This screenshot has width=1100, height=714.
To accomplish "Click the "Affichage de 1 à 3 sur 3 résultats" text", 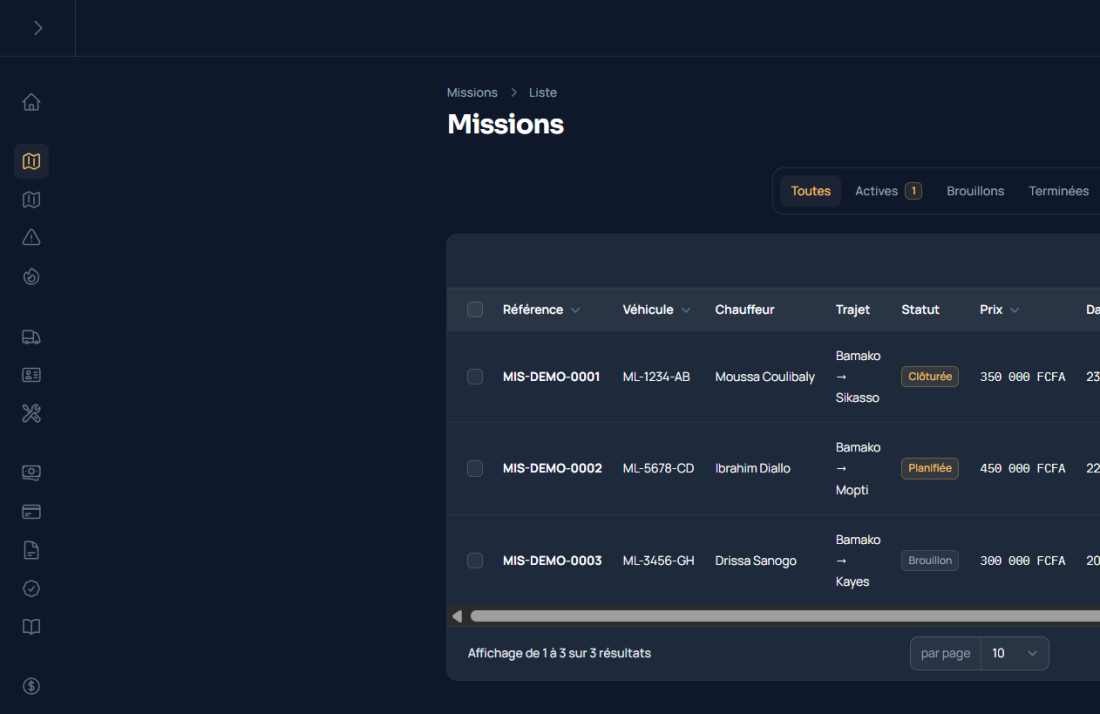I will click(559, 654).
